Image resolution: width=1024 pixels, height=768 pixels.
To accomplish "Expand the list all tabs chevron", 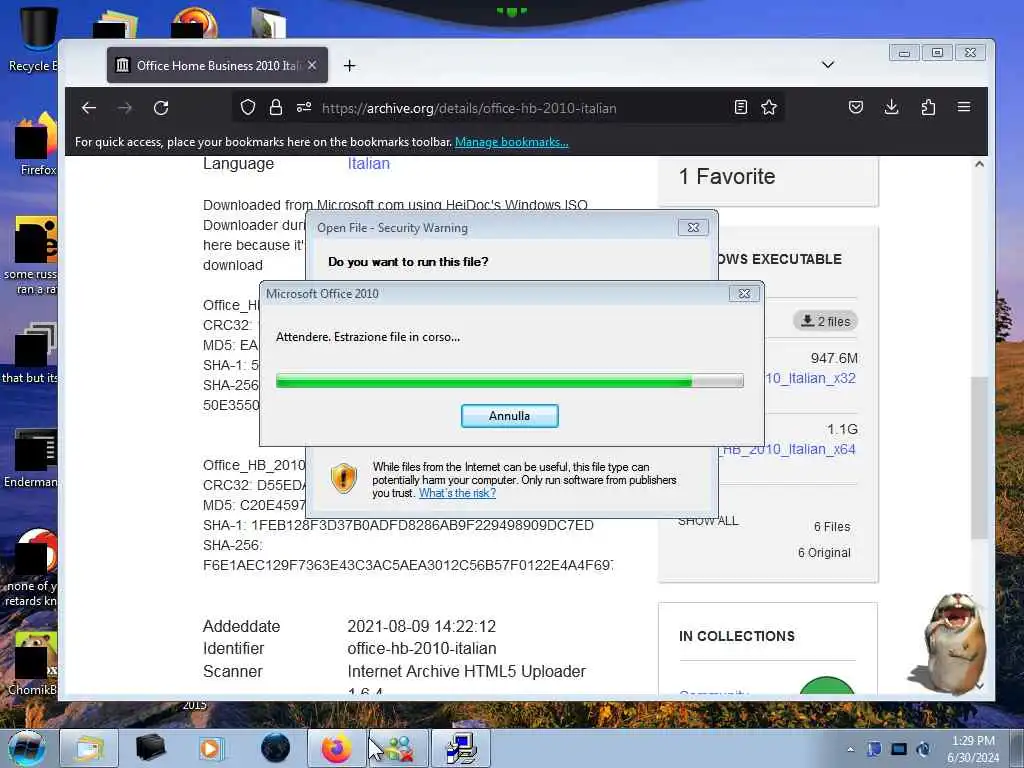I will 828,65.
